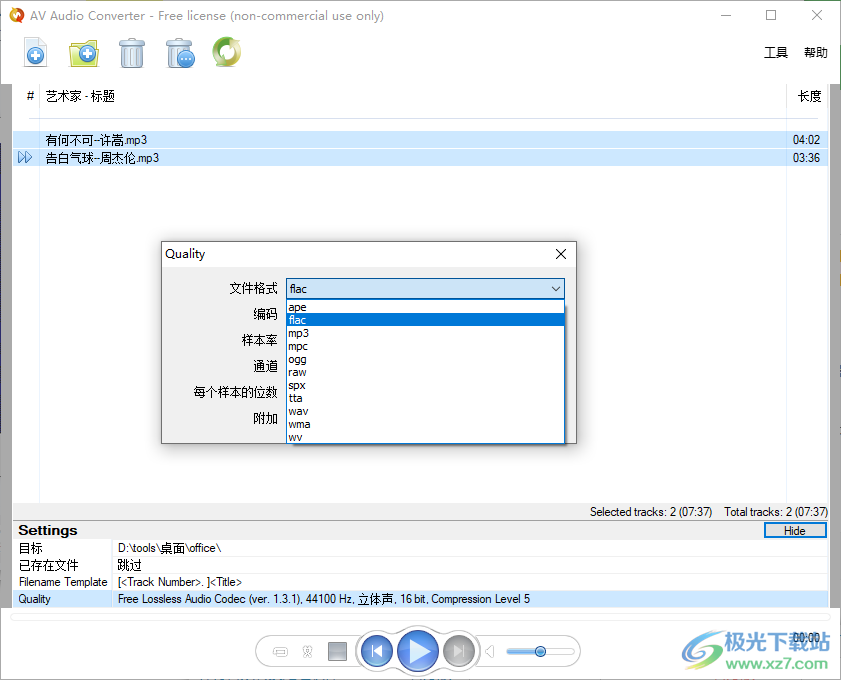Image resolution: width=841 pixels, height=680 pixels.
Task: Choose ape from format list
Action: click(x=425, y=307)
